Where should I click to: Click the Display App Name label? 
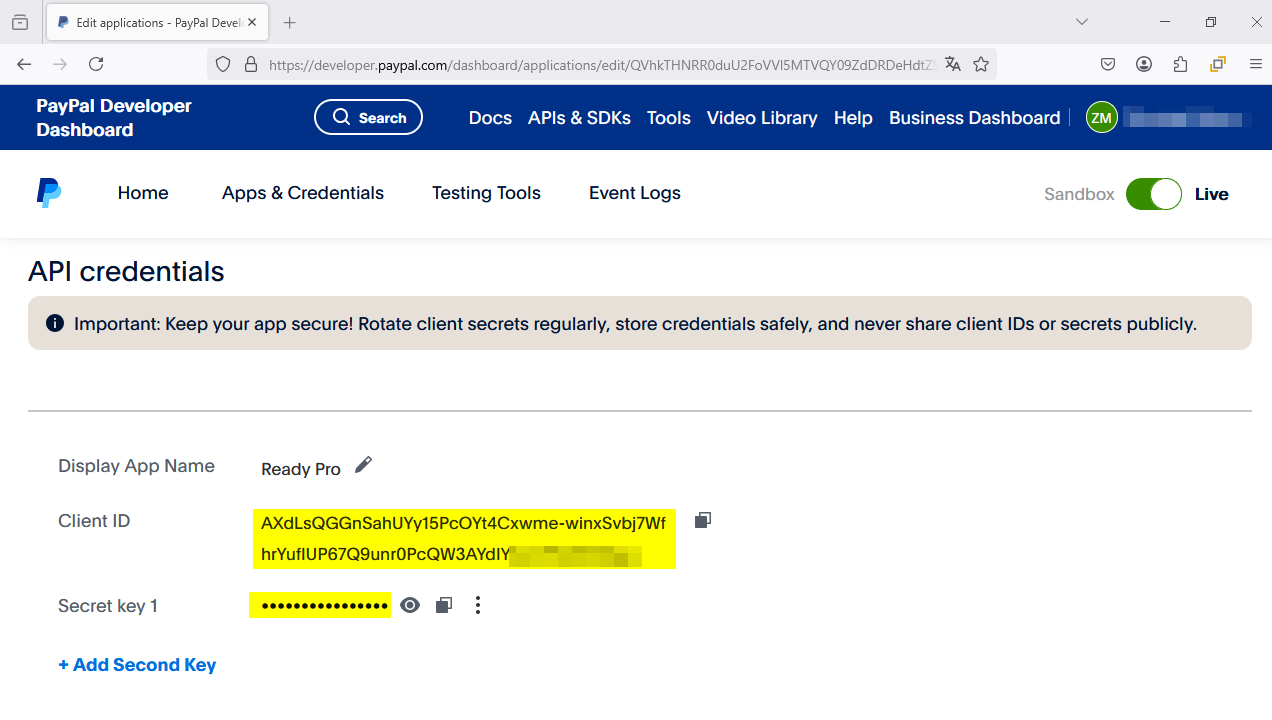136,466
